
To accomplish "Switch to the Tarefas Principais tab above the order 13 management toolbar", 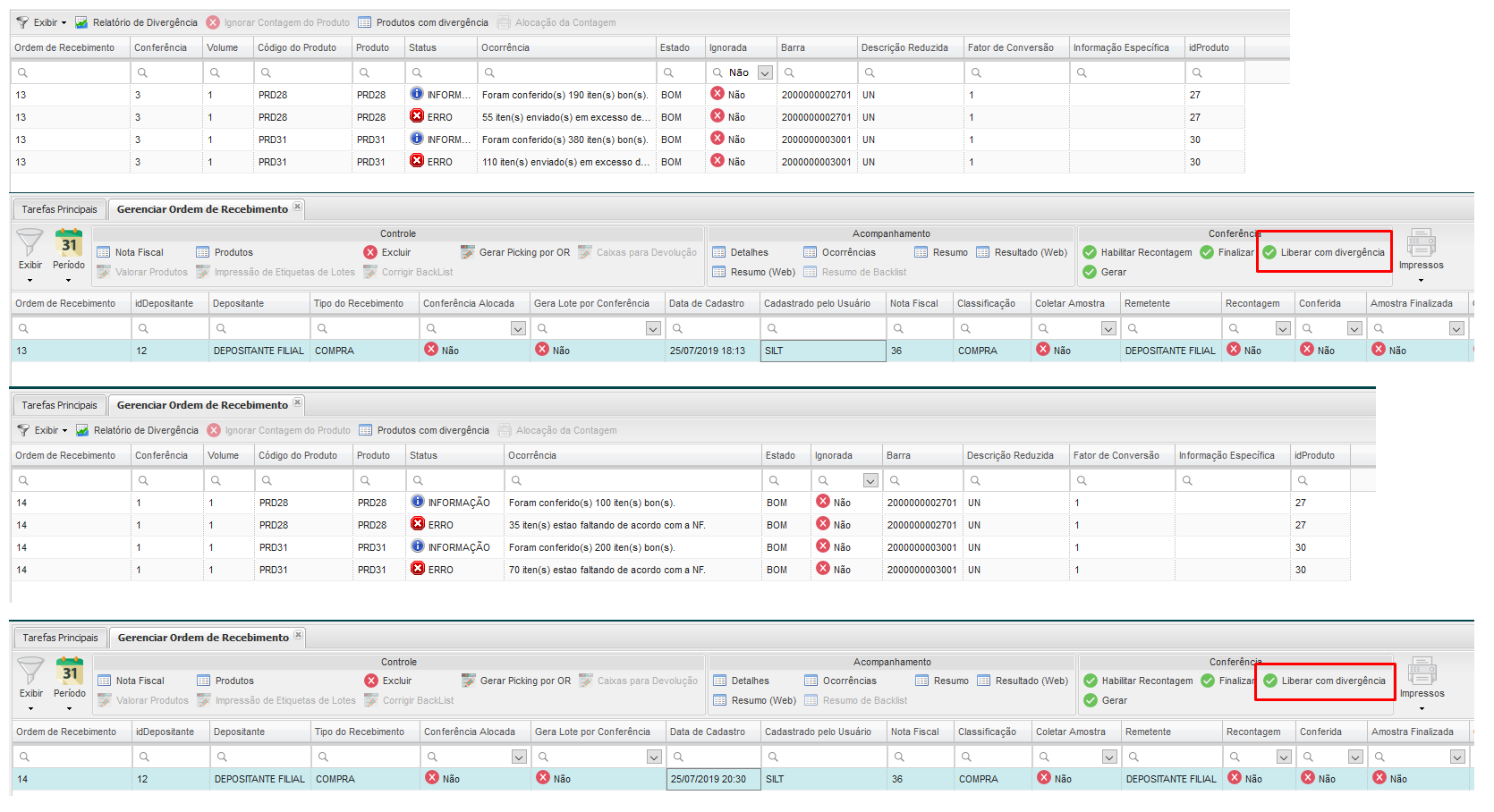I will pyautogui.click(x=59, y=209).
